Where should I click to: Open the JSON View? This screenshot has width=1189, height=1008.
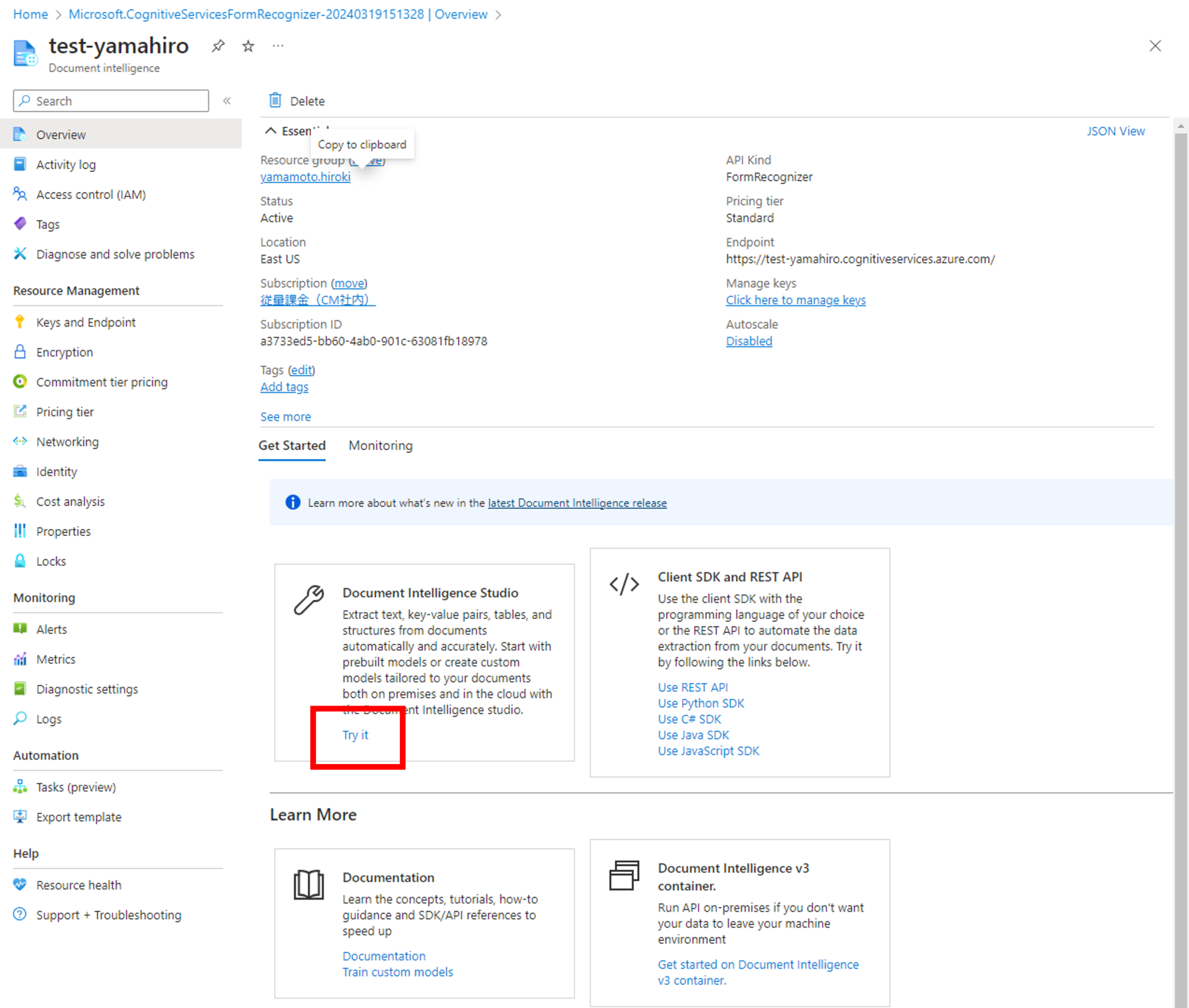point(1114,131)
